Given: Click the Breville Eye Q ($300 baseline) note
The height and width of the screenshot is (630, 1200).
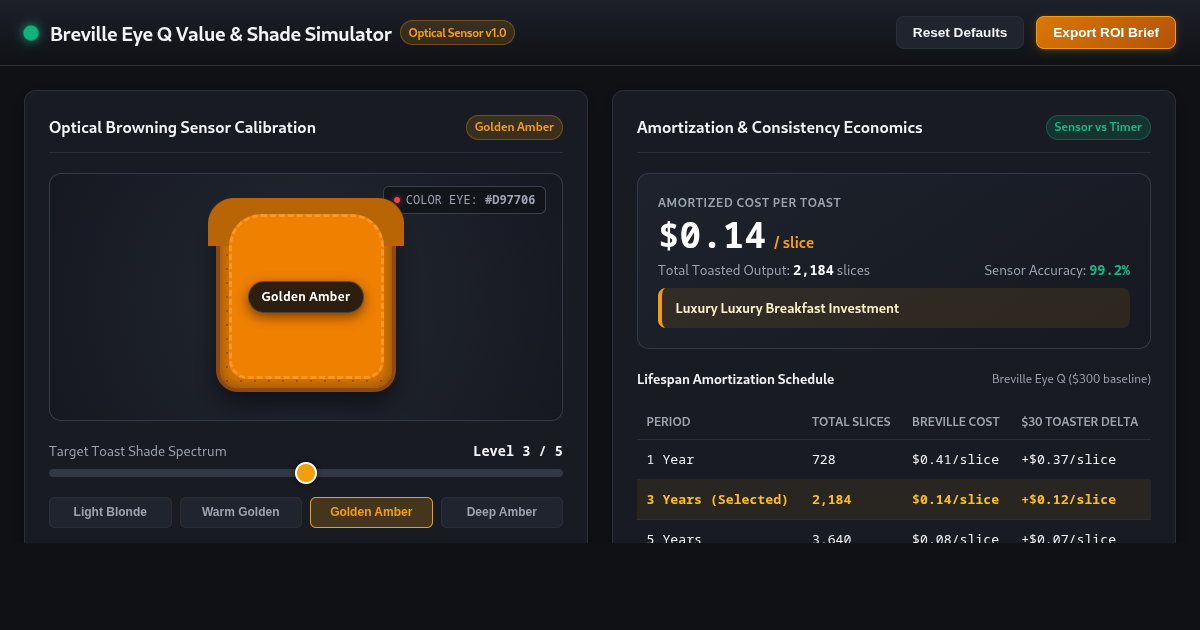Looking at the screenshot, I should click(x=1071, y=379).
